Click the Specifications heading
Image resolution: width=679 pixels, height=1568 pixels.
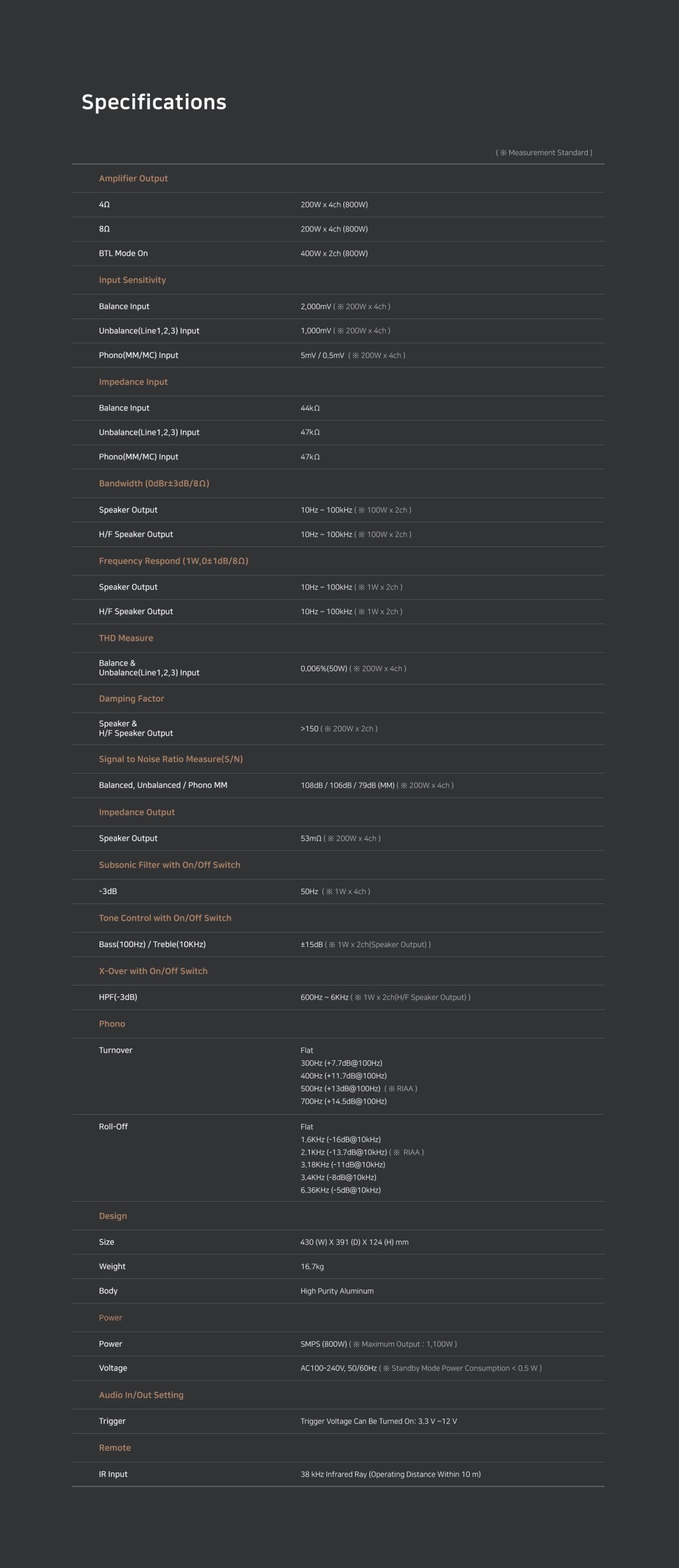[x=154, y=102]
